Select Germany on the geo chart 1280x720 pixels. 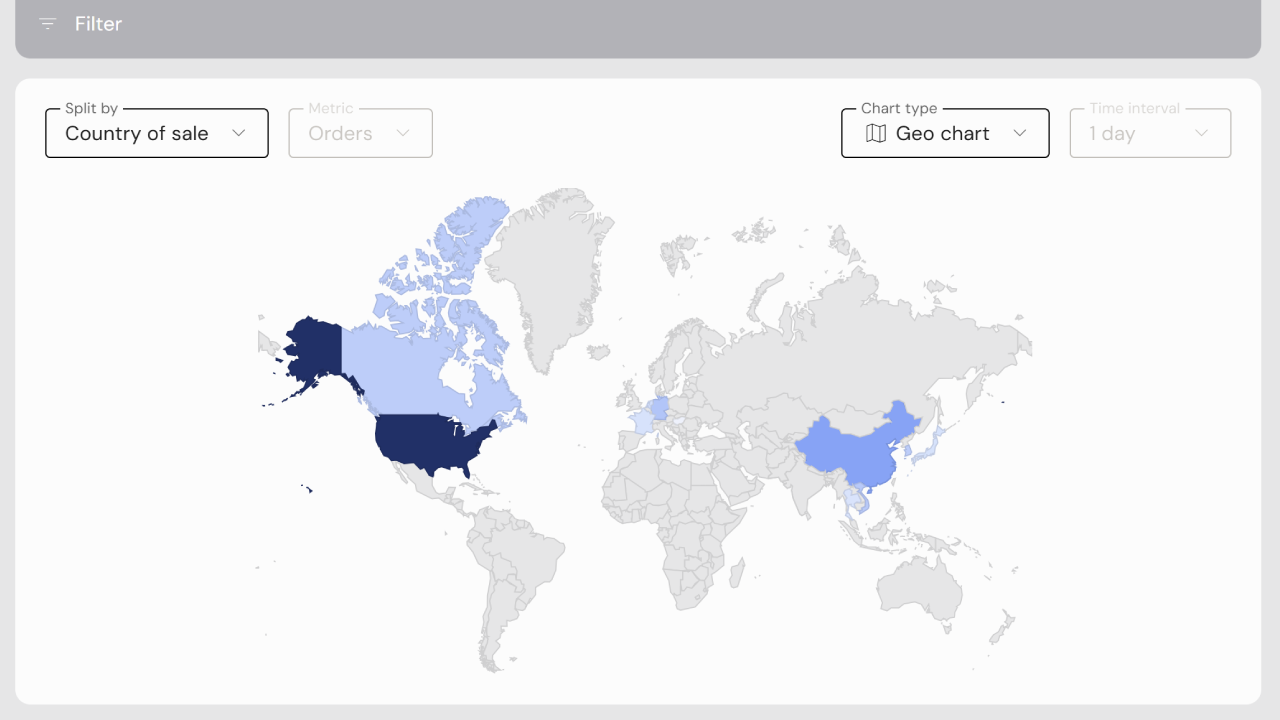tap(659, 408)
